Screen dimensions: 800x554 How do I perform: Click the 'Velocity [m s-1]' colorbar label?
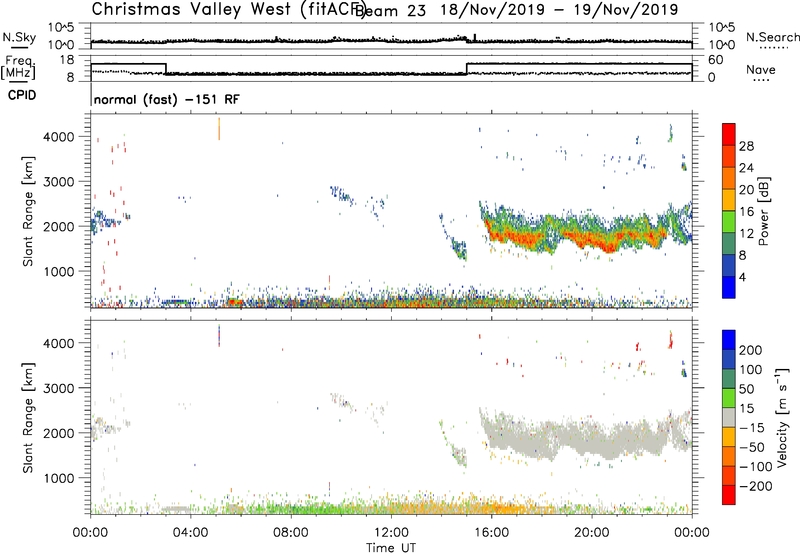tap(782, 417)
